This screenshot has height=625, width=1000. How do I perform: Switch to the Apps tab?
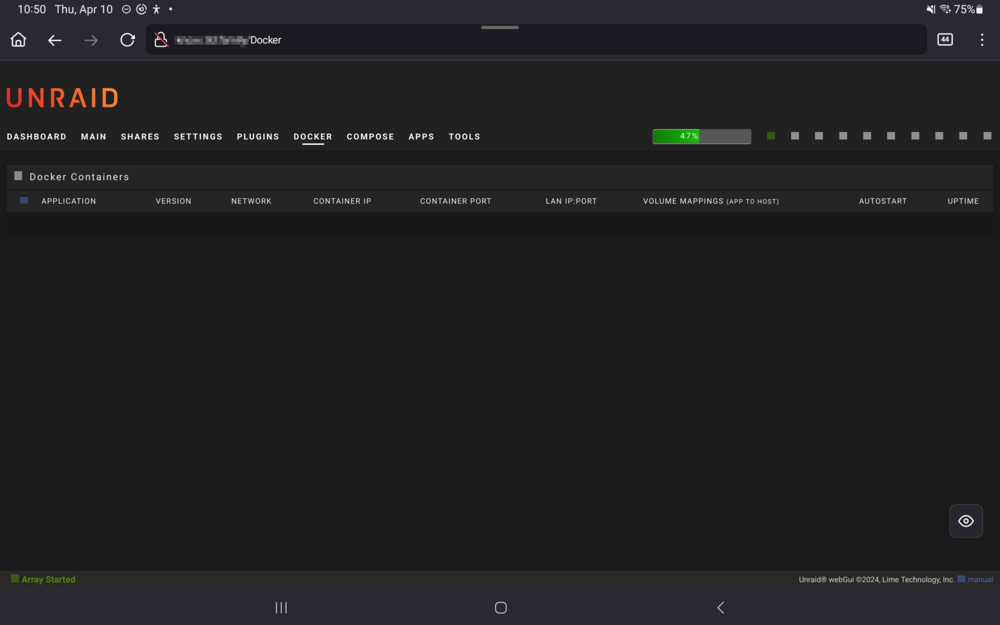(422, 136)
